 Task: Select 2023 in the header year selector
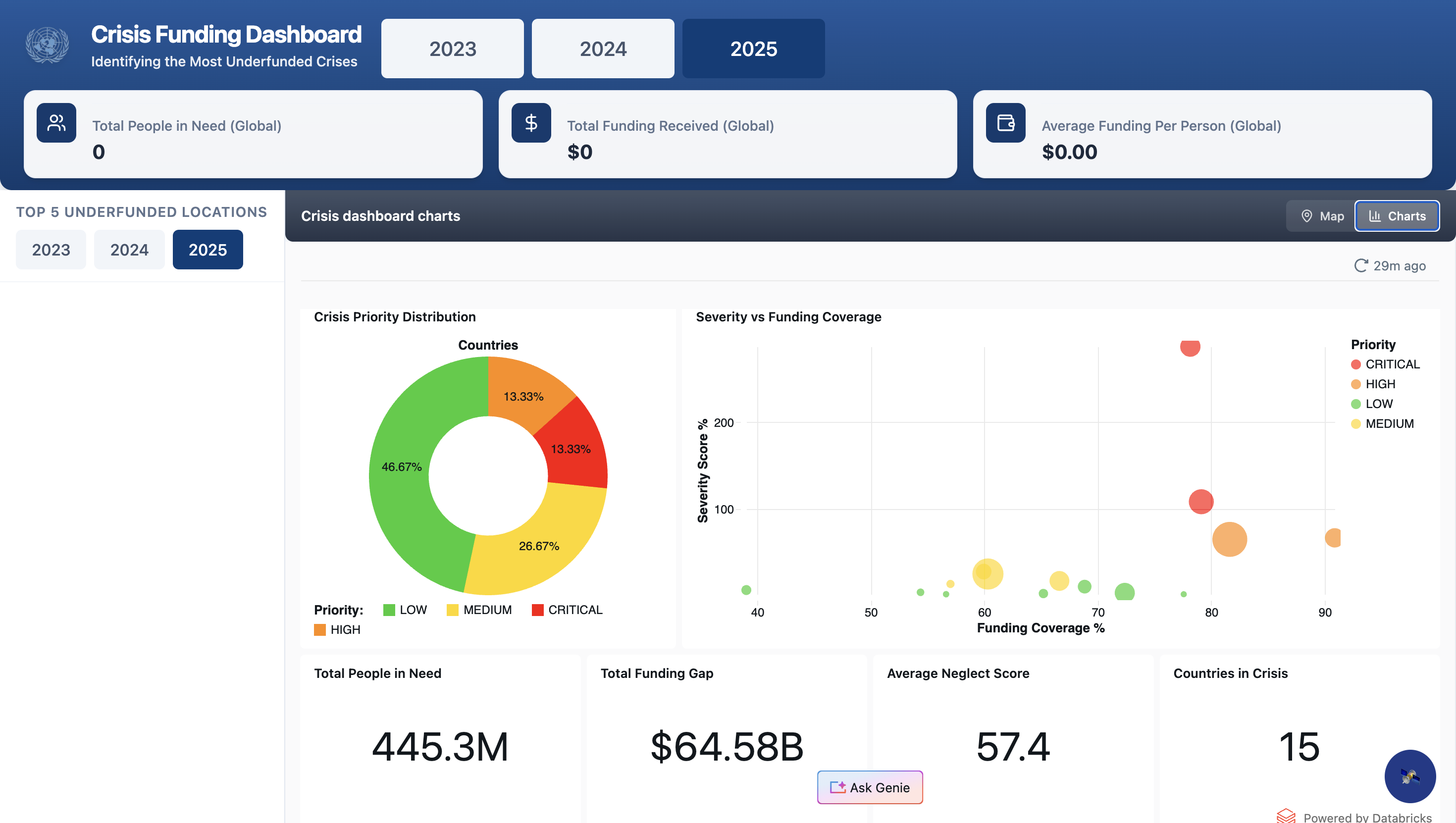coord(452,49)
